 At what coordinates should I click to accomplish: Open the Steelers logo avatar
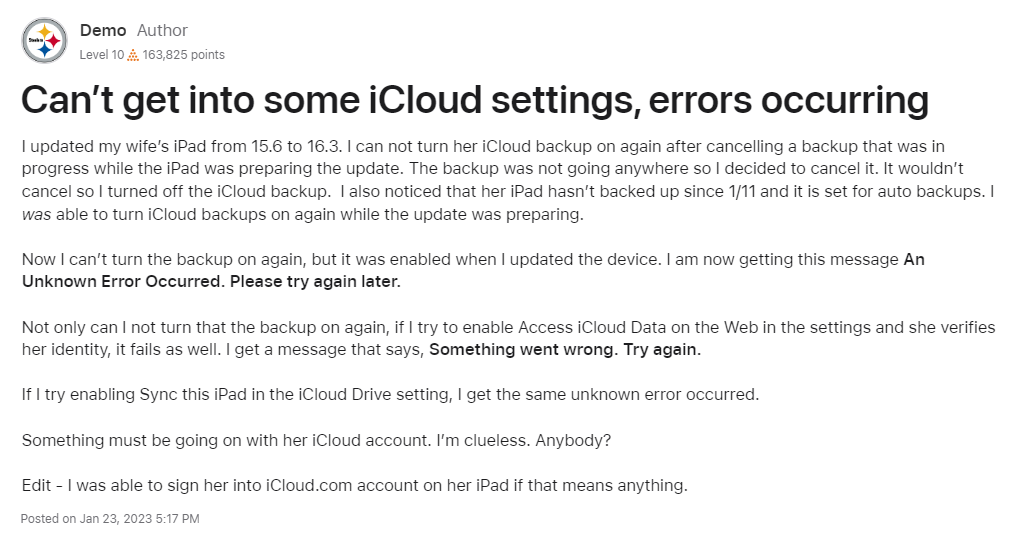click(45, 41)
